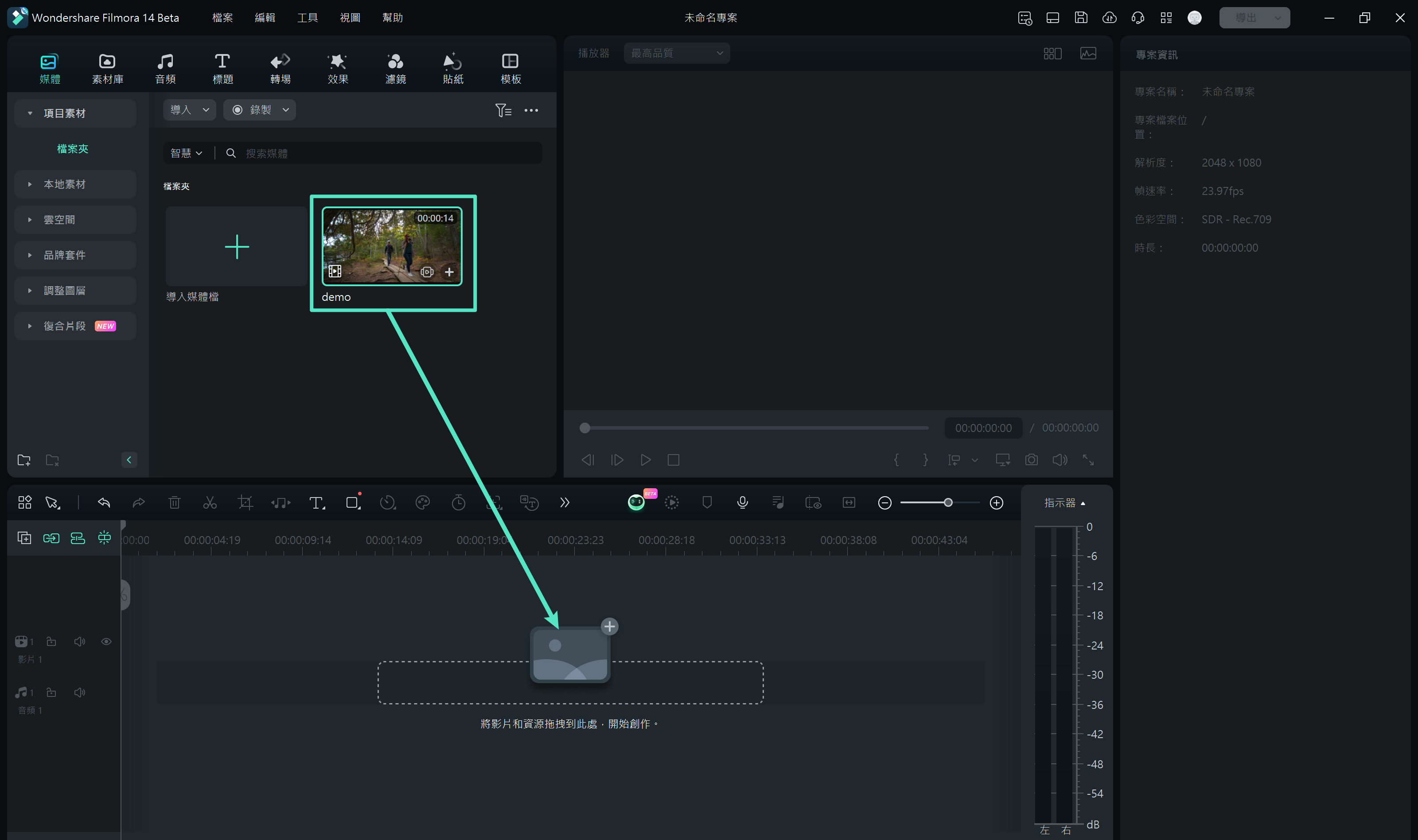1418x840 pixels.
Task: Zoom in timeline with plus button
Action: (x=996, y=503)
